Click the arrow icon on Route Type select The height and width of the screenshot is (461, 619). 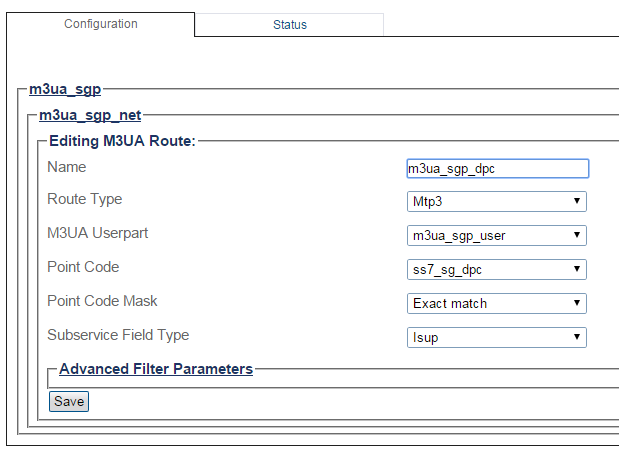point(577,201)
